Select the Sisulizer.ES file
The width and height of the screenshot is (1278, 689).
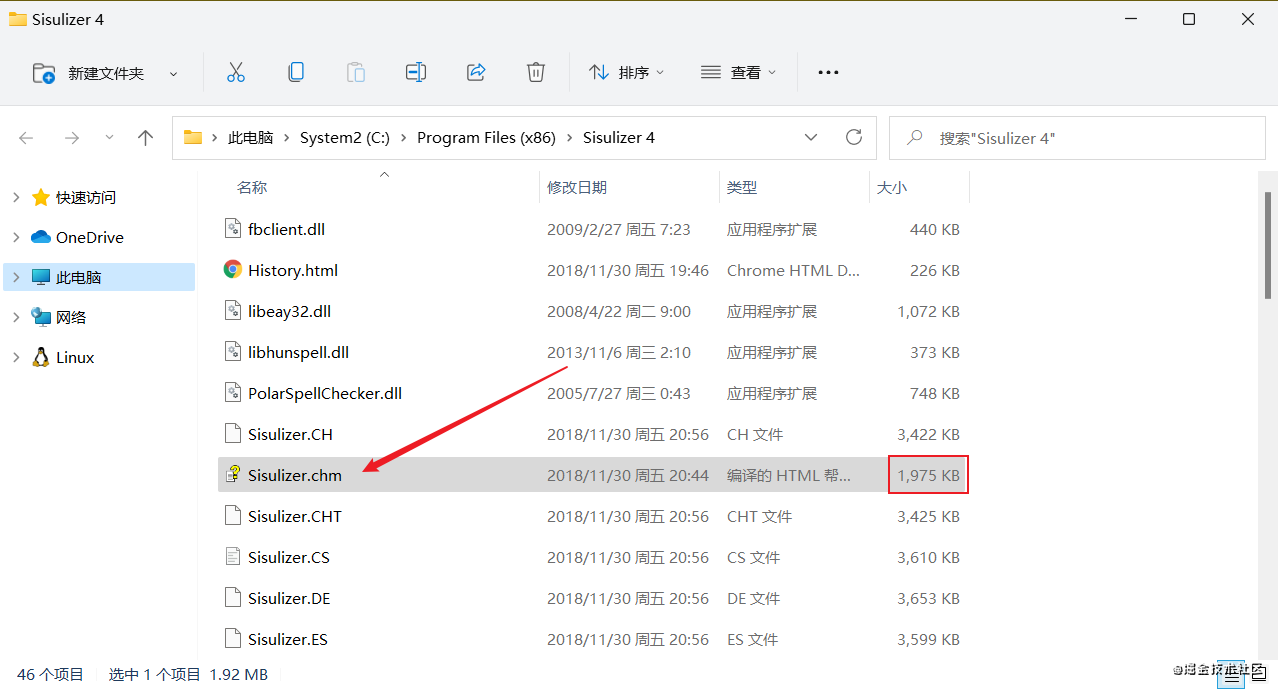pos(288,640)
